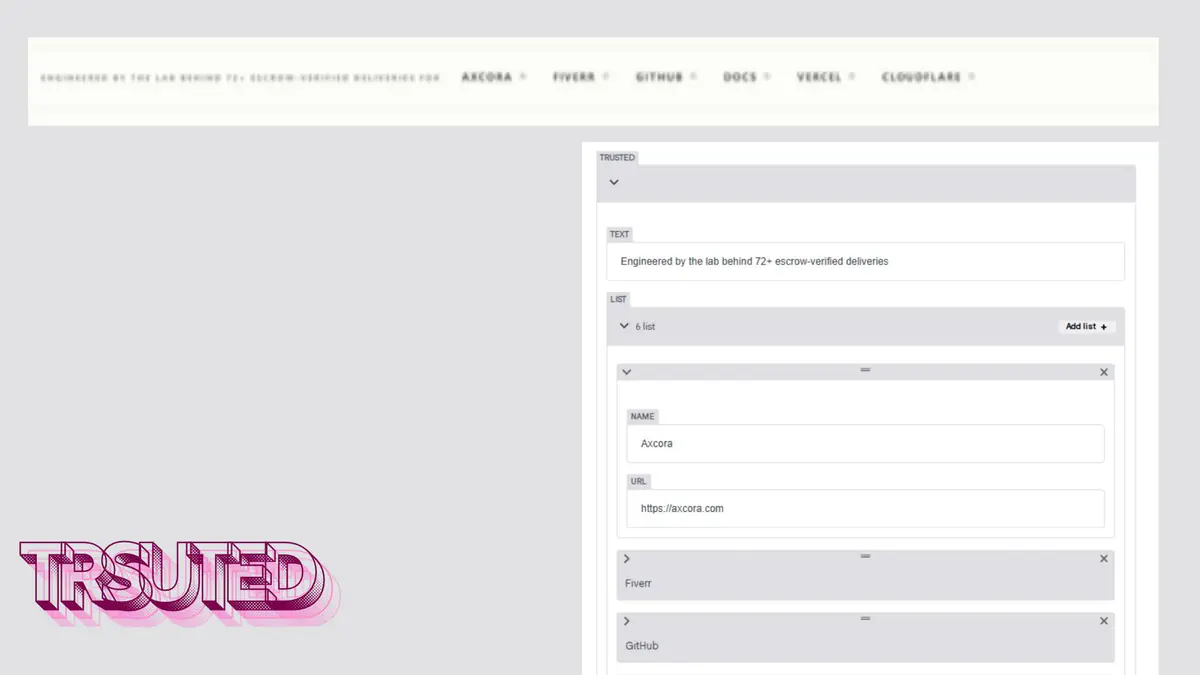The width and height of the screenshot is (1200, 675).
Task: Select the Fiverr row label
Action: click(x=638, y=583)
